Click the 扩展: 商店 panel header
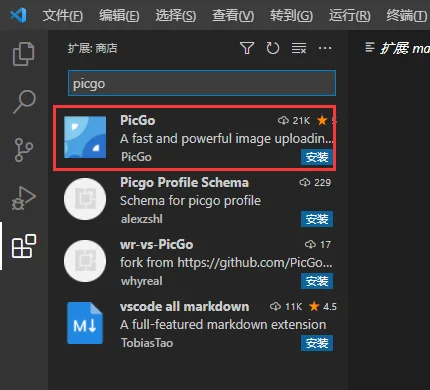The image size is (430, 390). (92, 49)
